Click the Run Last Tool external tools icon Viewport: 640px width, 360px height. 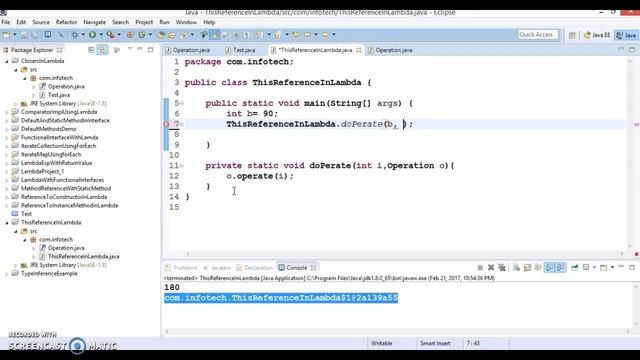click(110, 35)
